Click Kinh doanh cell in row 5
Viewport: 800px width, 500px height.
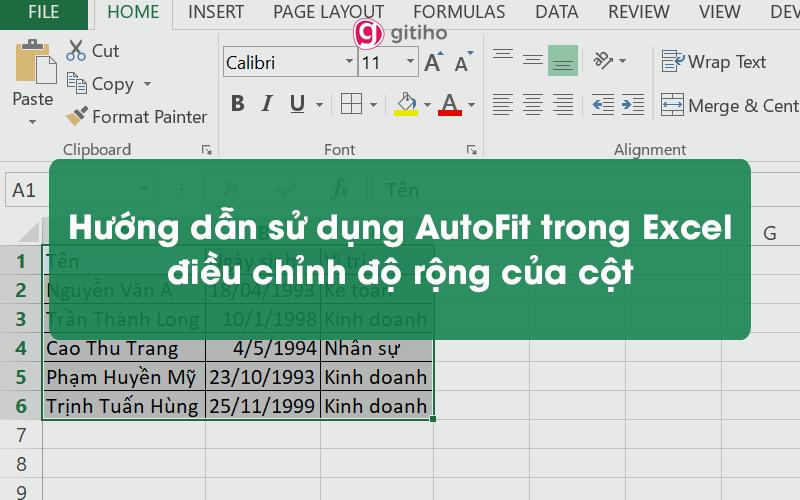coord(377,377)
